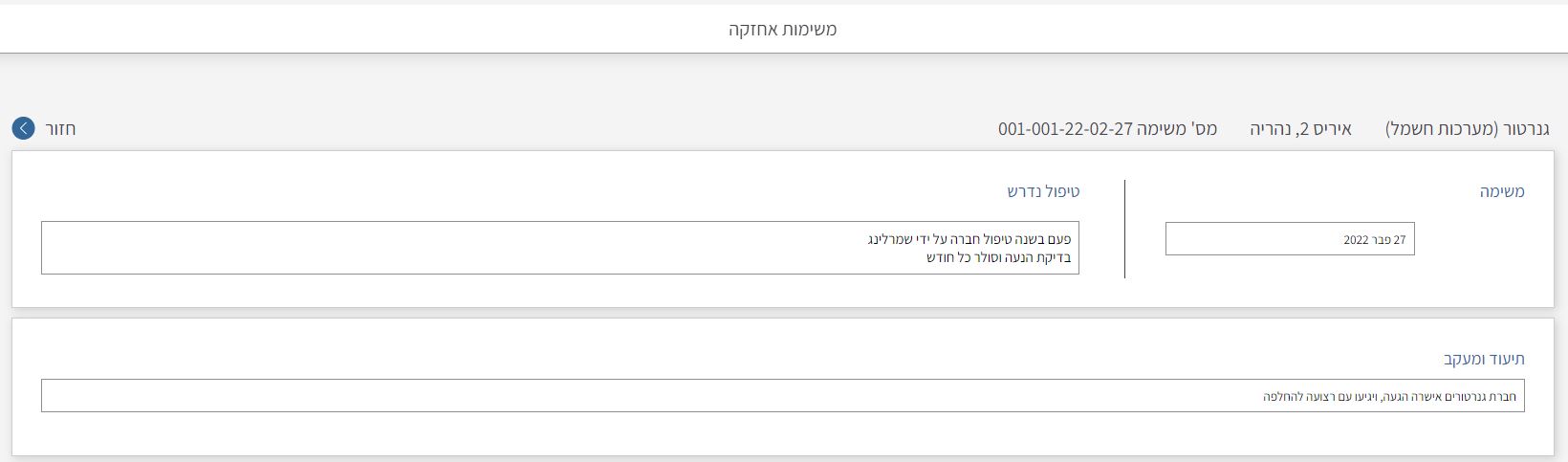The image size is (1568, 462).
Task: Click the line "פעם בשנה טיפול חברה על ידי שמרלינג"
Action: click(969, 238)
